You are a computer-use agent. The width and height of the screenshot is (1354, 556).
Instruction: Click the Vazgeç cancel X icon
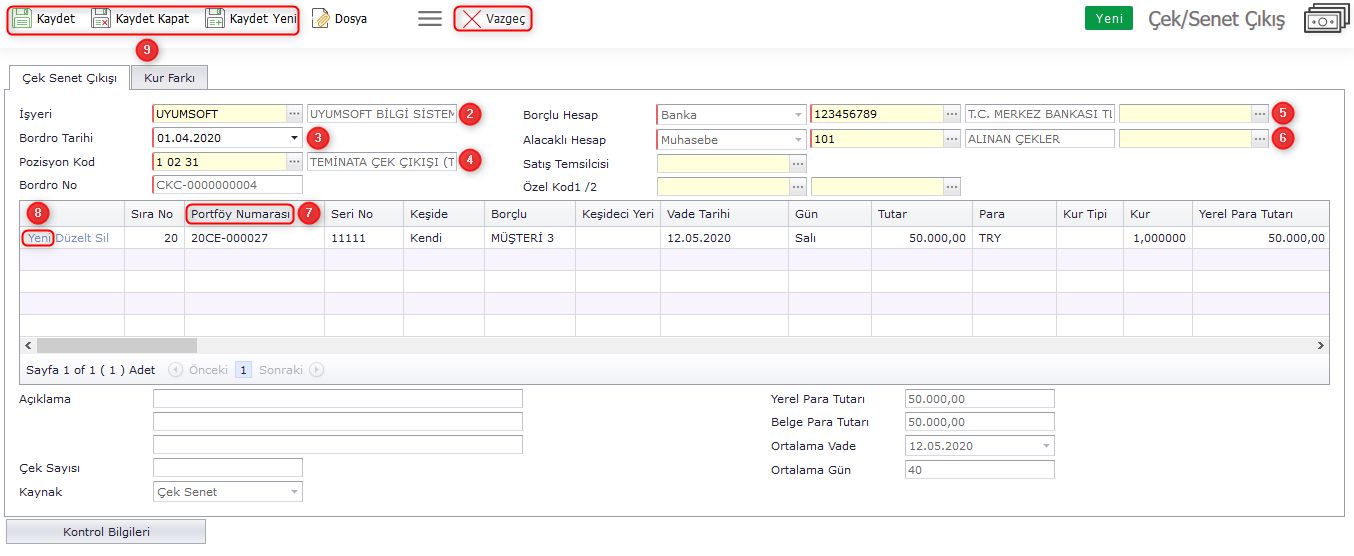[x=471, y=19]
